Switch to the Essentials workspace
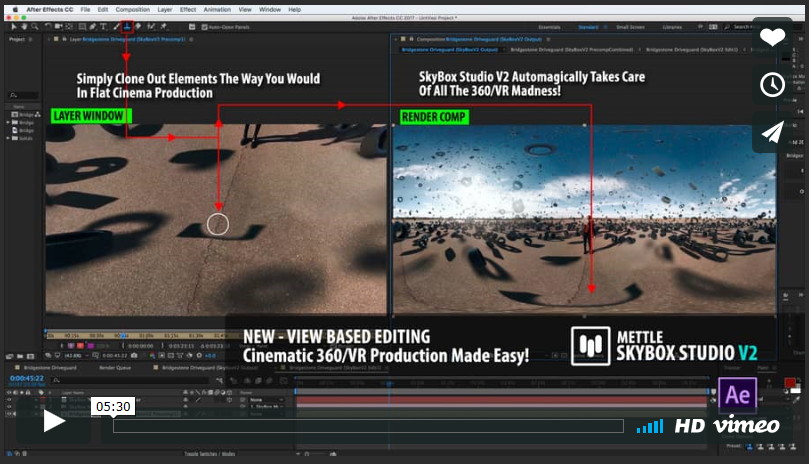Screen dimensions: 809x464 pos(549,27)
